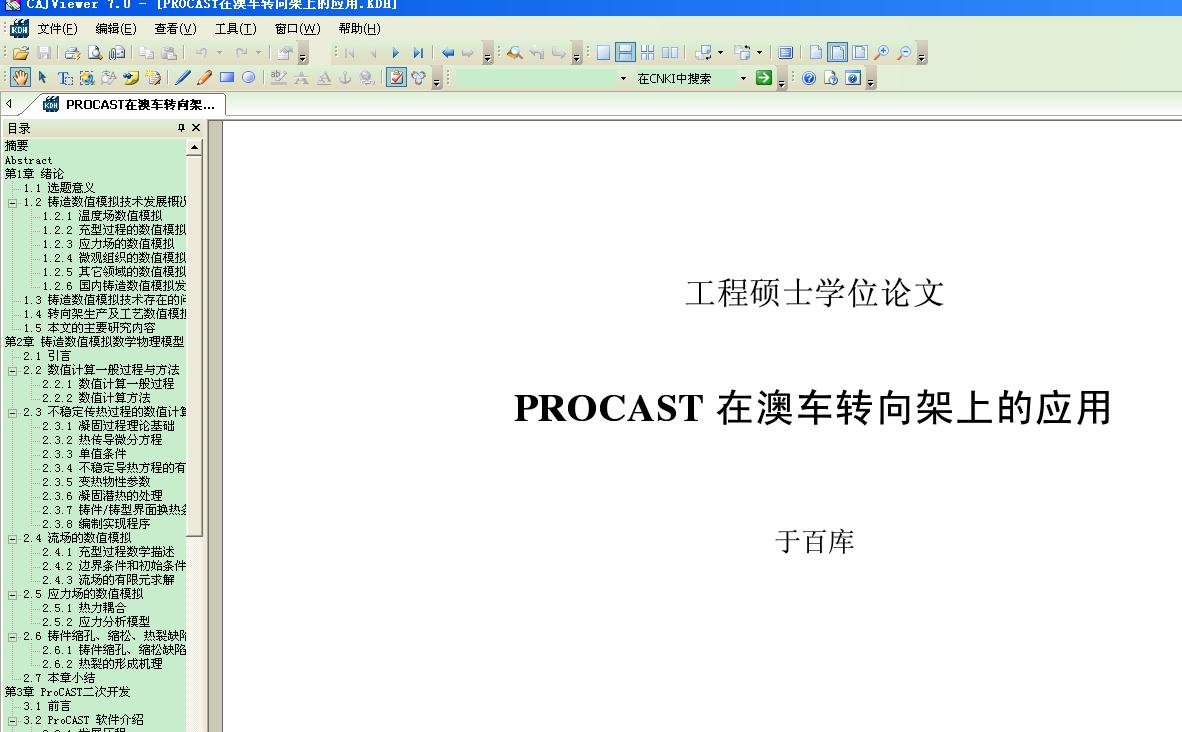
Task: Click the full screen view icon
Action: pos(785,53)
